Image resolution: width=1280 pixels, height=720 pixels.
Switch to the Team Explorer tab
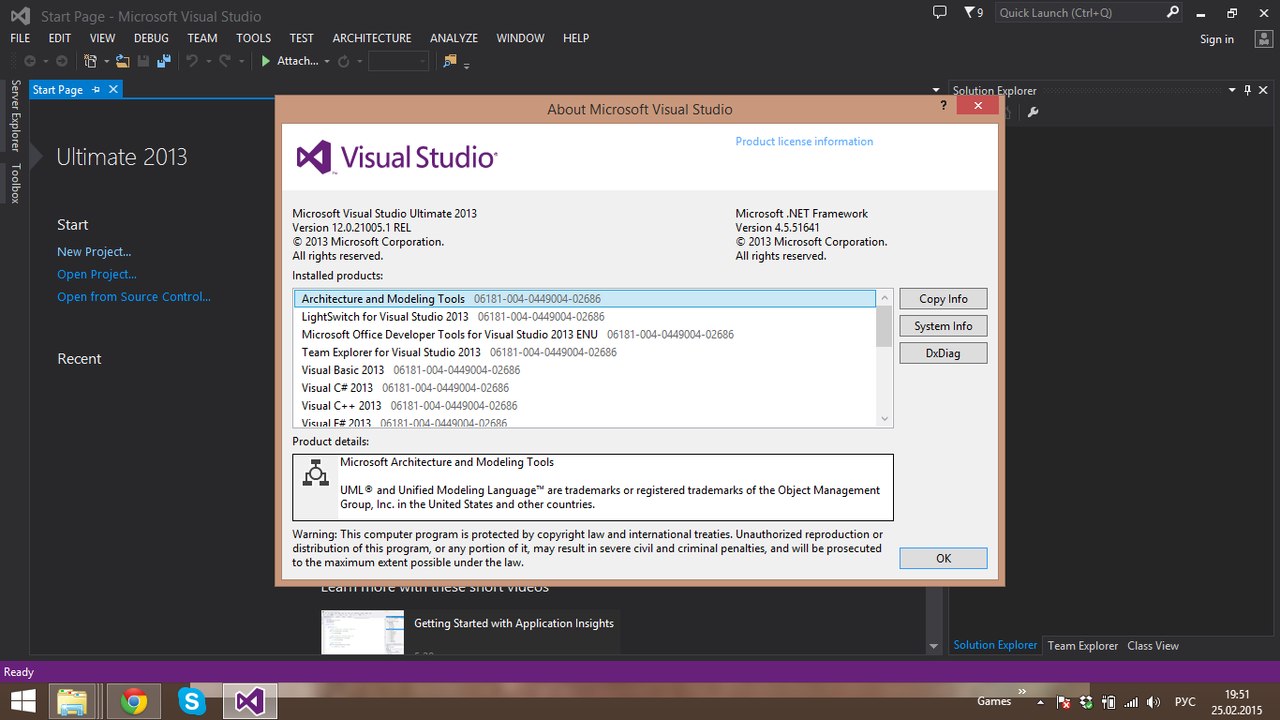coord(1082,646)
